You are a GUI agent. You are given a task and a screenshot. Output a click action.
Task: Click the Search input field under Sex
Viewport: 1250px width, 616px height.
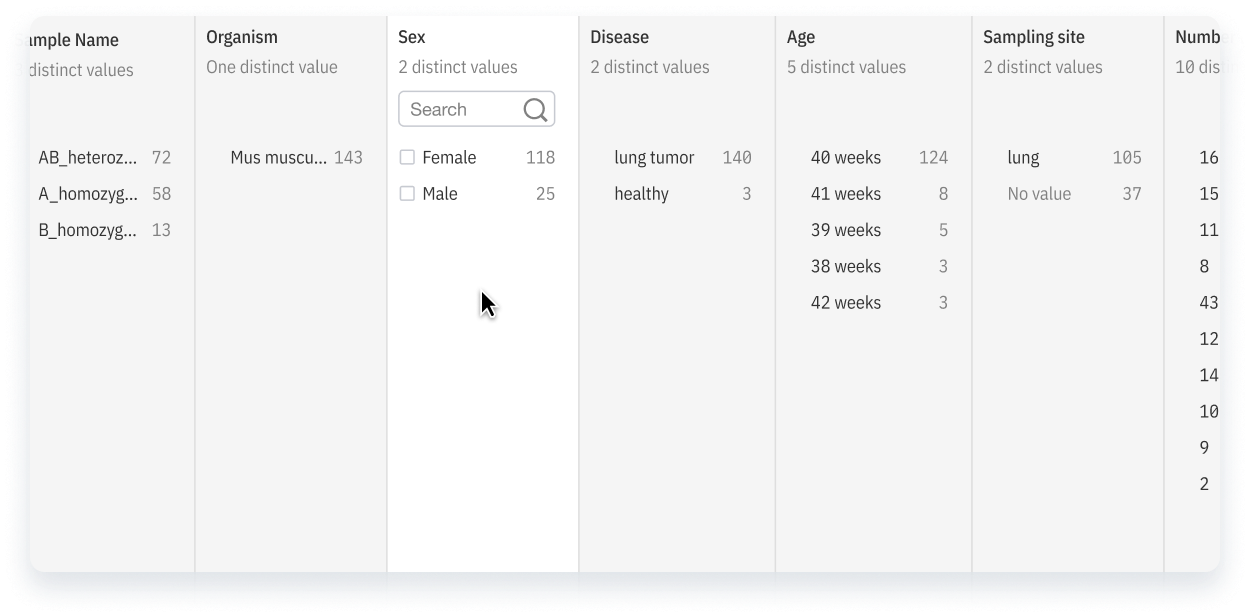(x=460, y=110)
